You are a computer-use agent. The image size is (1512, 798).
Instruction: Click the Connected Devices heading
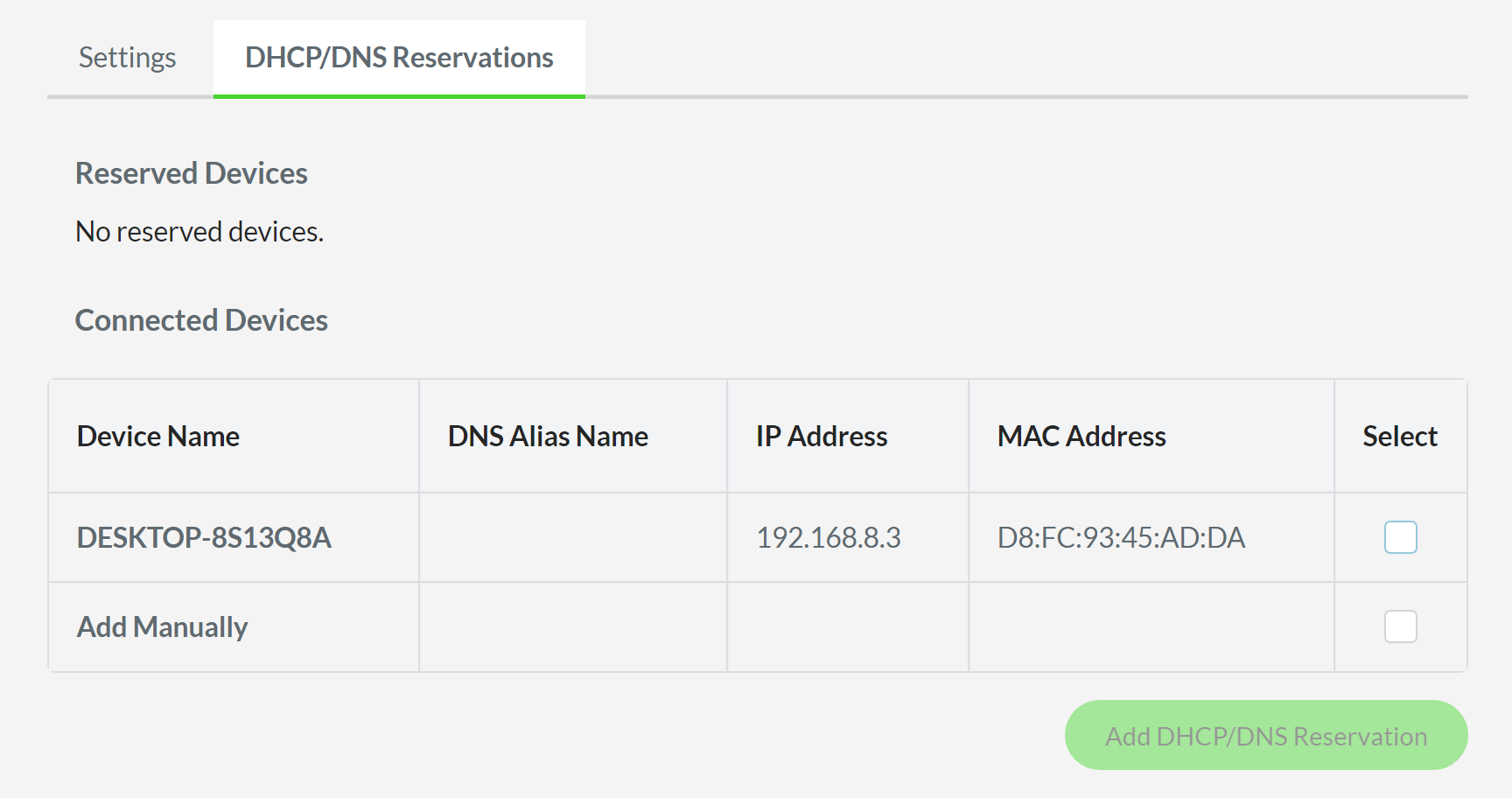click(x=201, y=319)
